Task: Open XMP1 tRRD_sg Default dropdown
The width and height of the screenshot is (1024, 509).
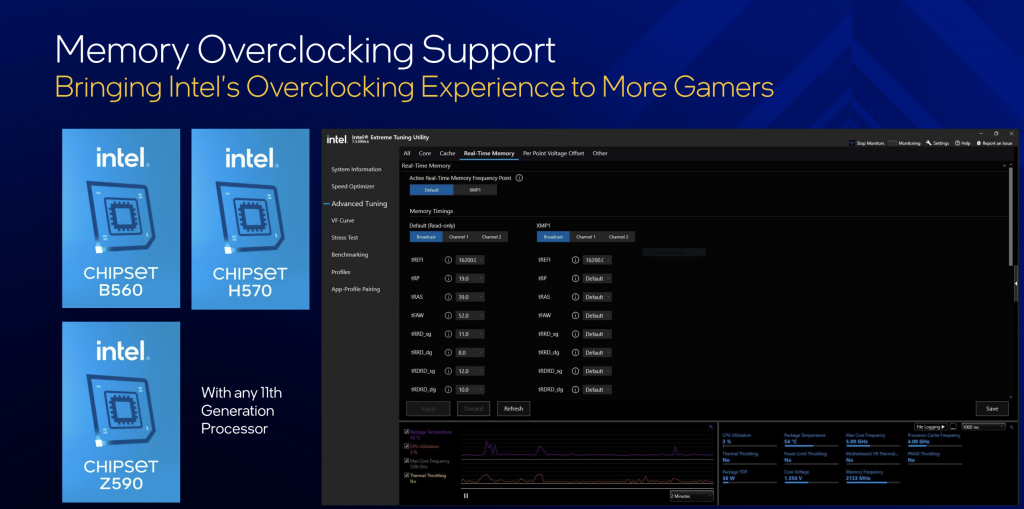Action: [x=598, y=334]
